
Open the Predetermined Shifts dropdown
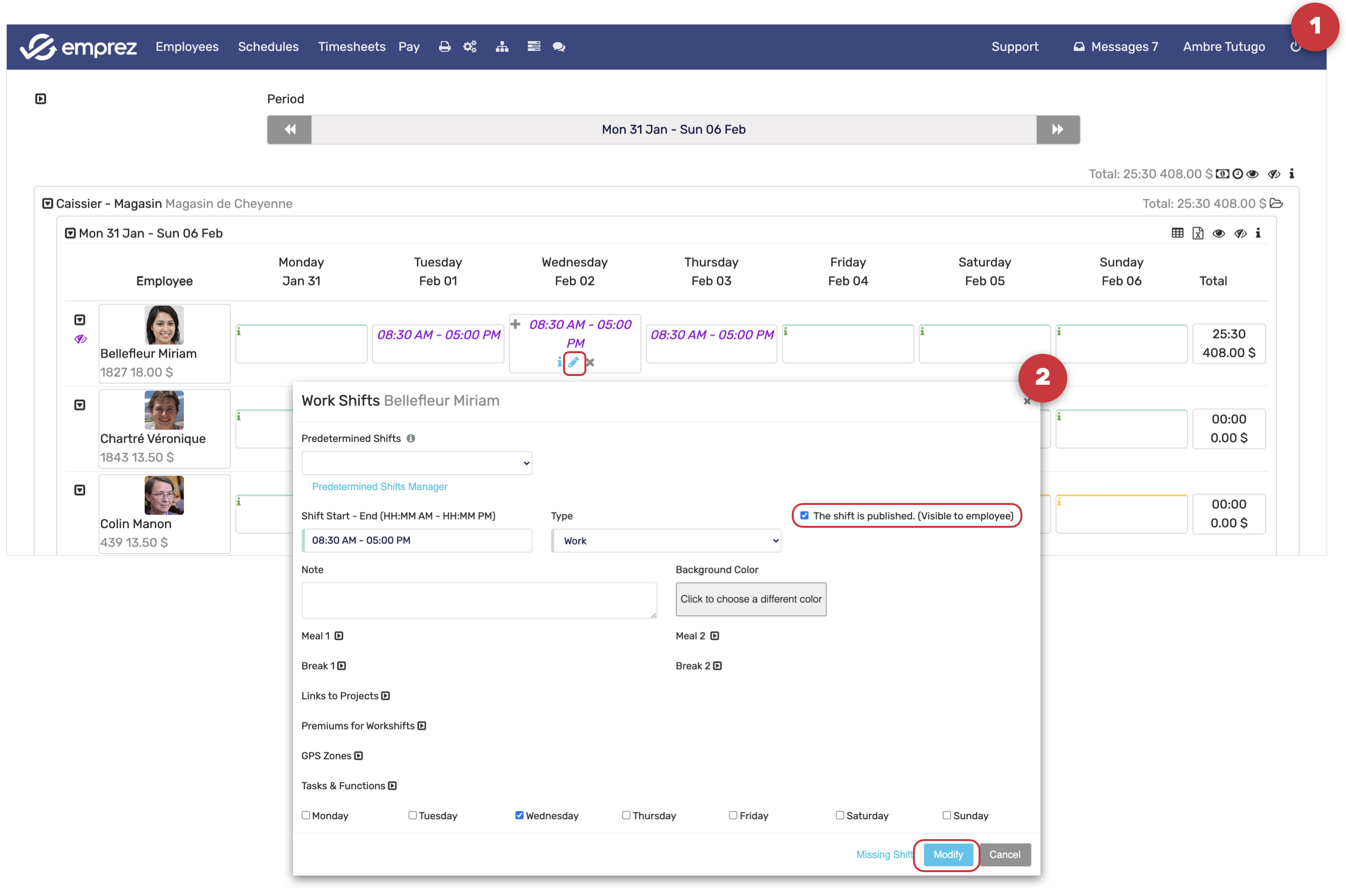[x=417, y=463]
